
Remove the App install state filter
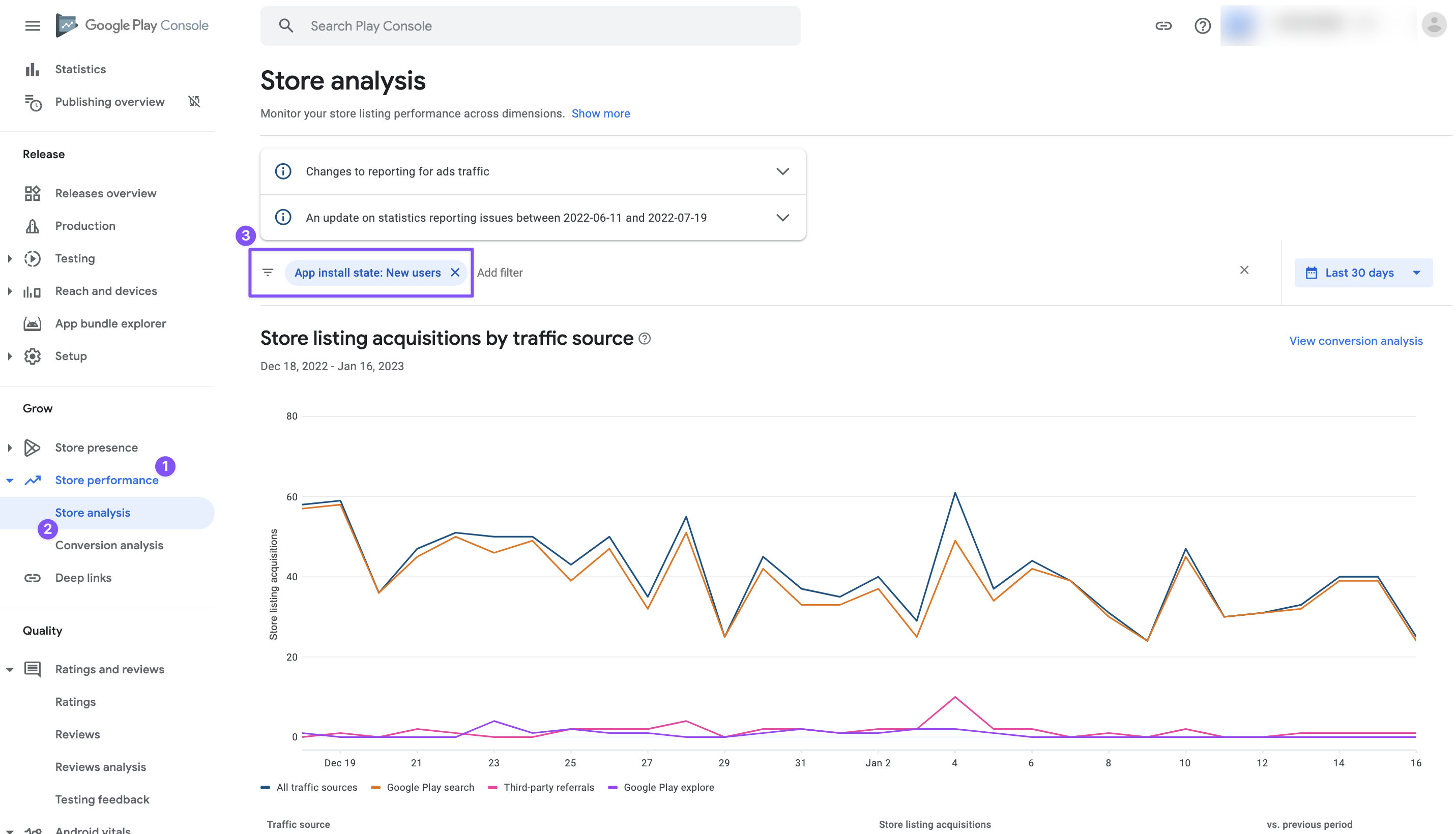(x=455, y=272)
